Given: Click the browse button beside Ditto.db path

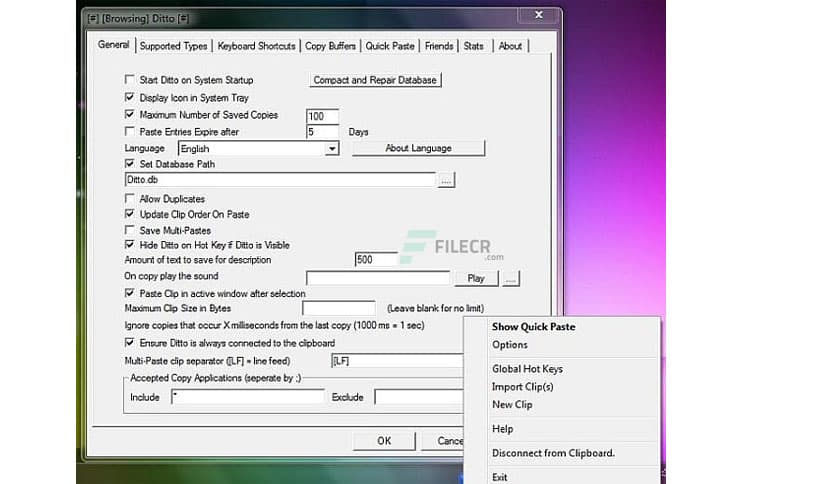Looking at the screenshot, I should click(x=446, y=180).
